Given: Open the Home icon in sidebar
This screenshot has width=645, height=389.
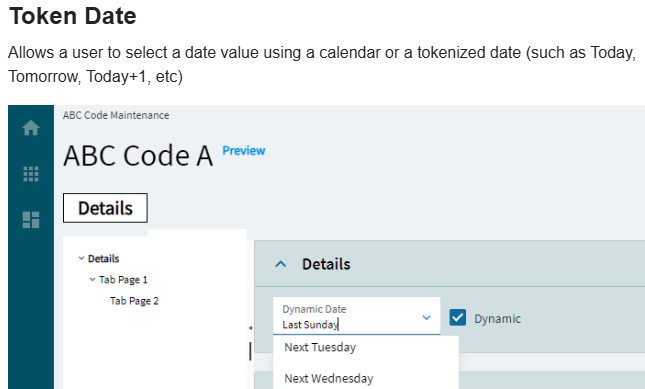Looking at the screenshot, I should (31, 128).
